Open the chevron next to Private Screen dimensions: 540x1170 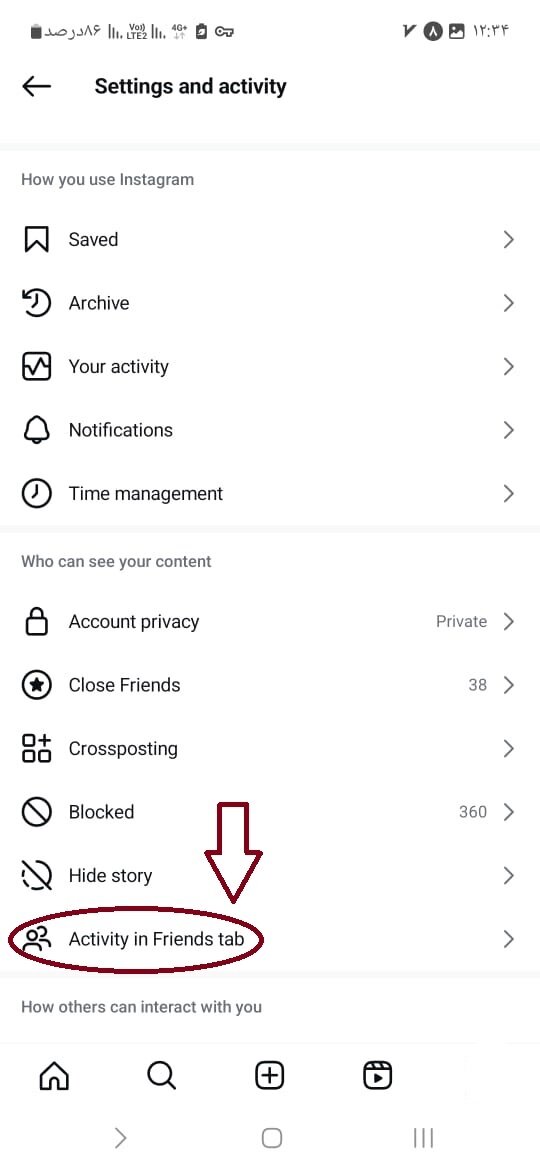click(x=509, y=622)
